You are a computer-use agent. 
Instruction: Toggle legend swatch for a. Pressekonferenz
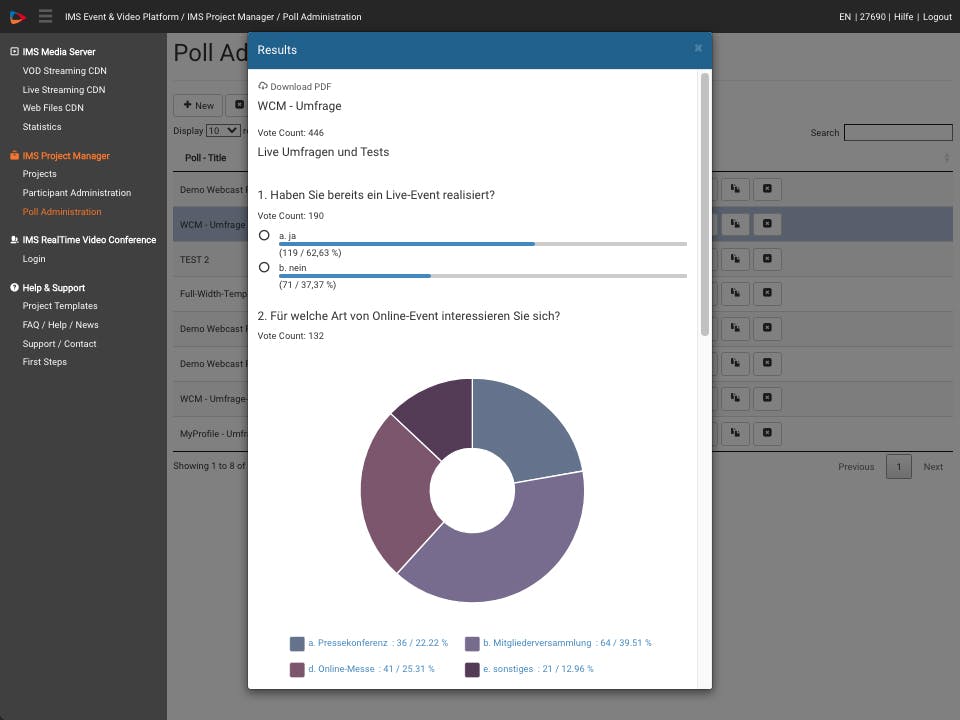(x=297, y=643)
